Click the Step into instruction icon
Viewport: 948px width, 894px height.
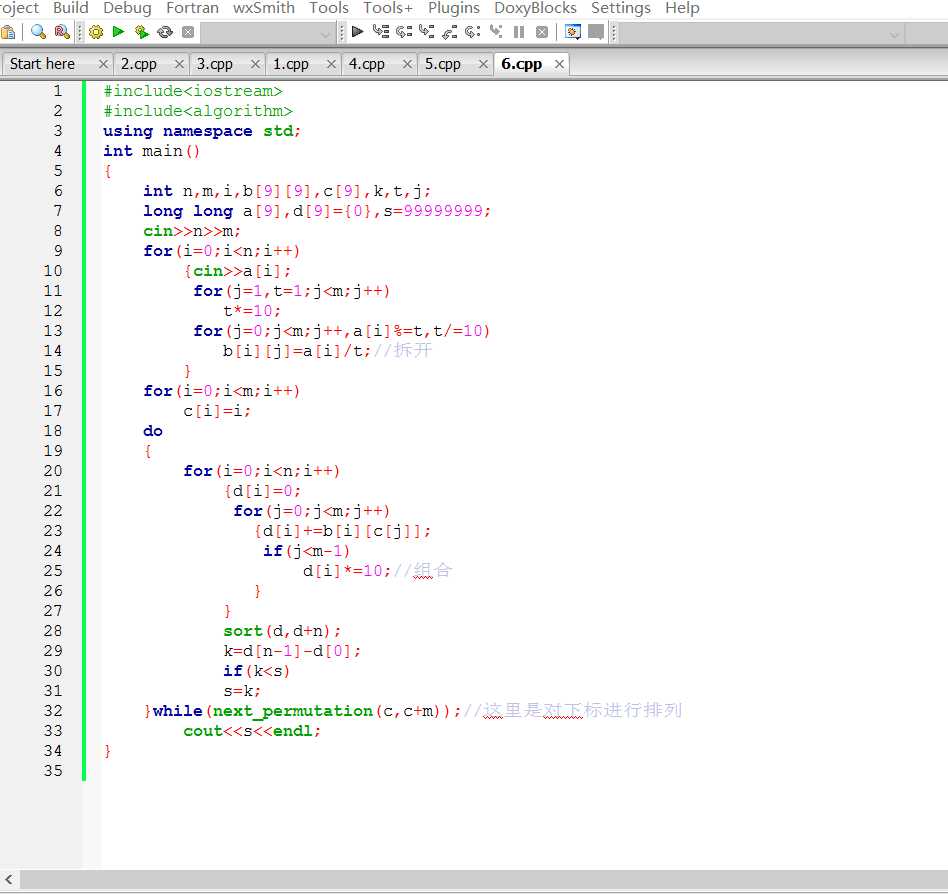pos(496,31)
